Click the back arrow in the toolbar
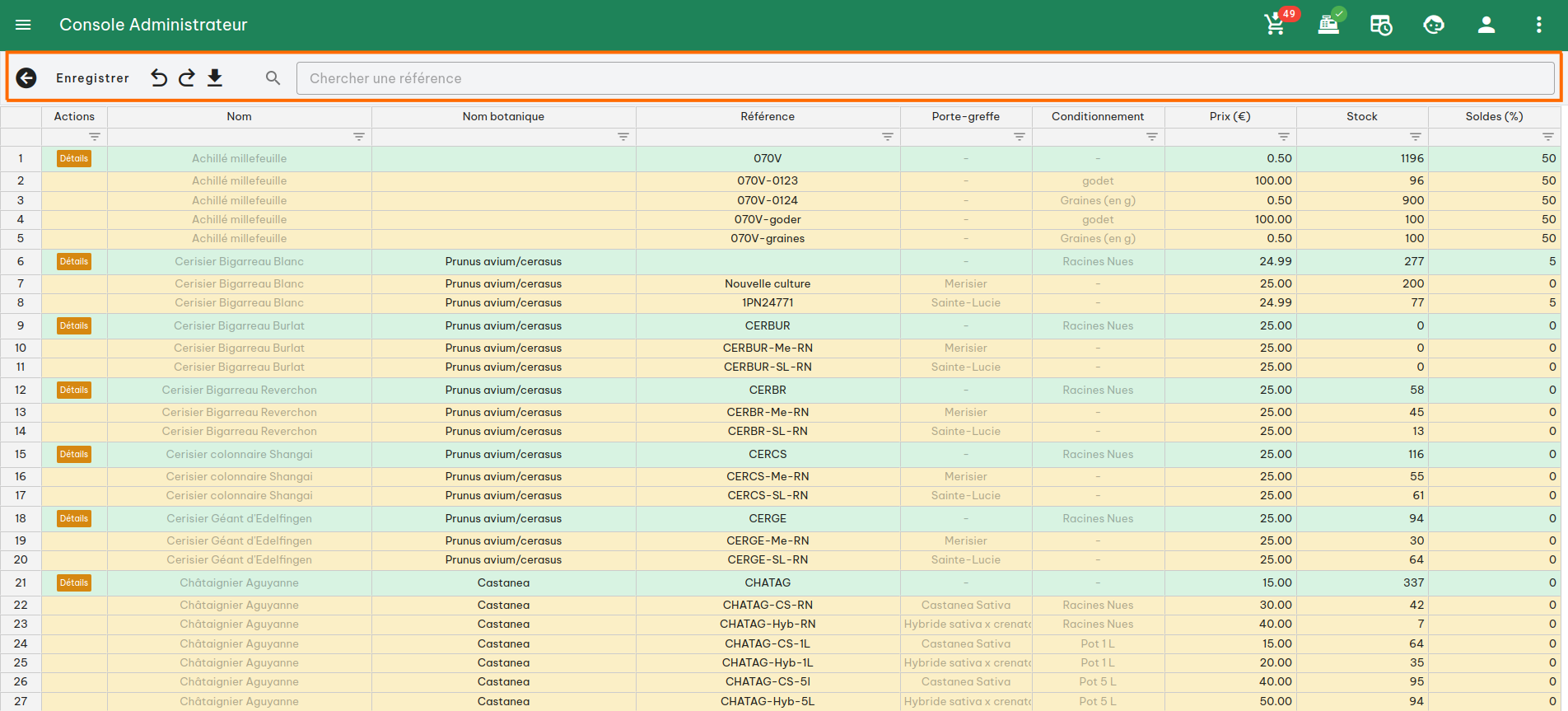Screen dimensions: 1568x711 pyautogui.click(x=26, y=78)
